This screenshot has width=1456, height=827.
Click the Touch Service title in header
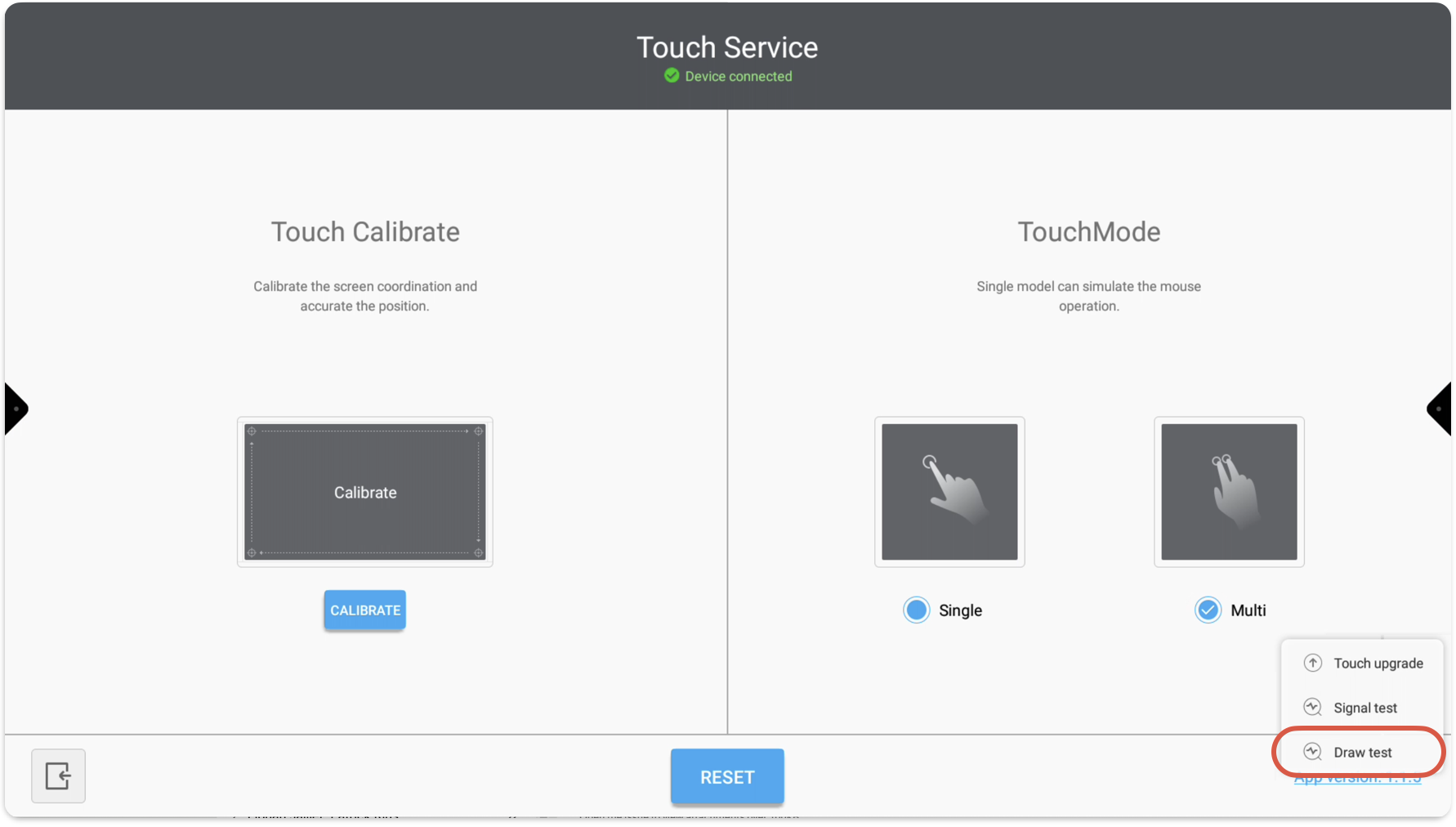click(x=727, y=47)
